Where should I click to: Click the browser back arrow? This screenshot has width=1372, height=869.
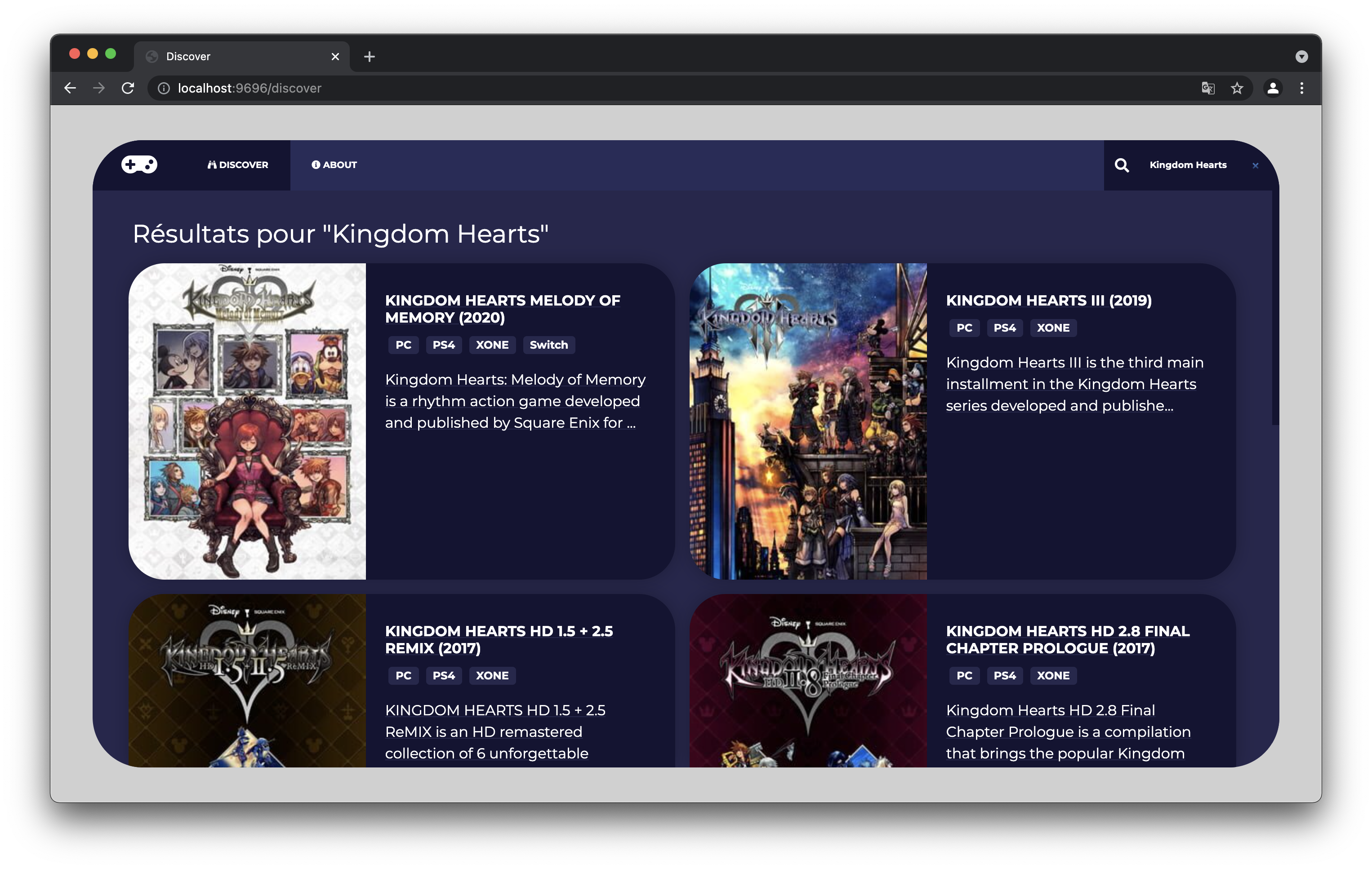coord(70,88)
